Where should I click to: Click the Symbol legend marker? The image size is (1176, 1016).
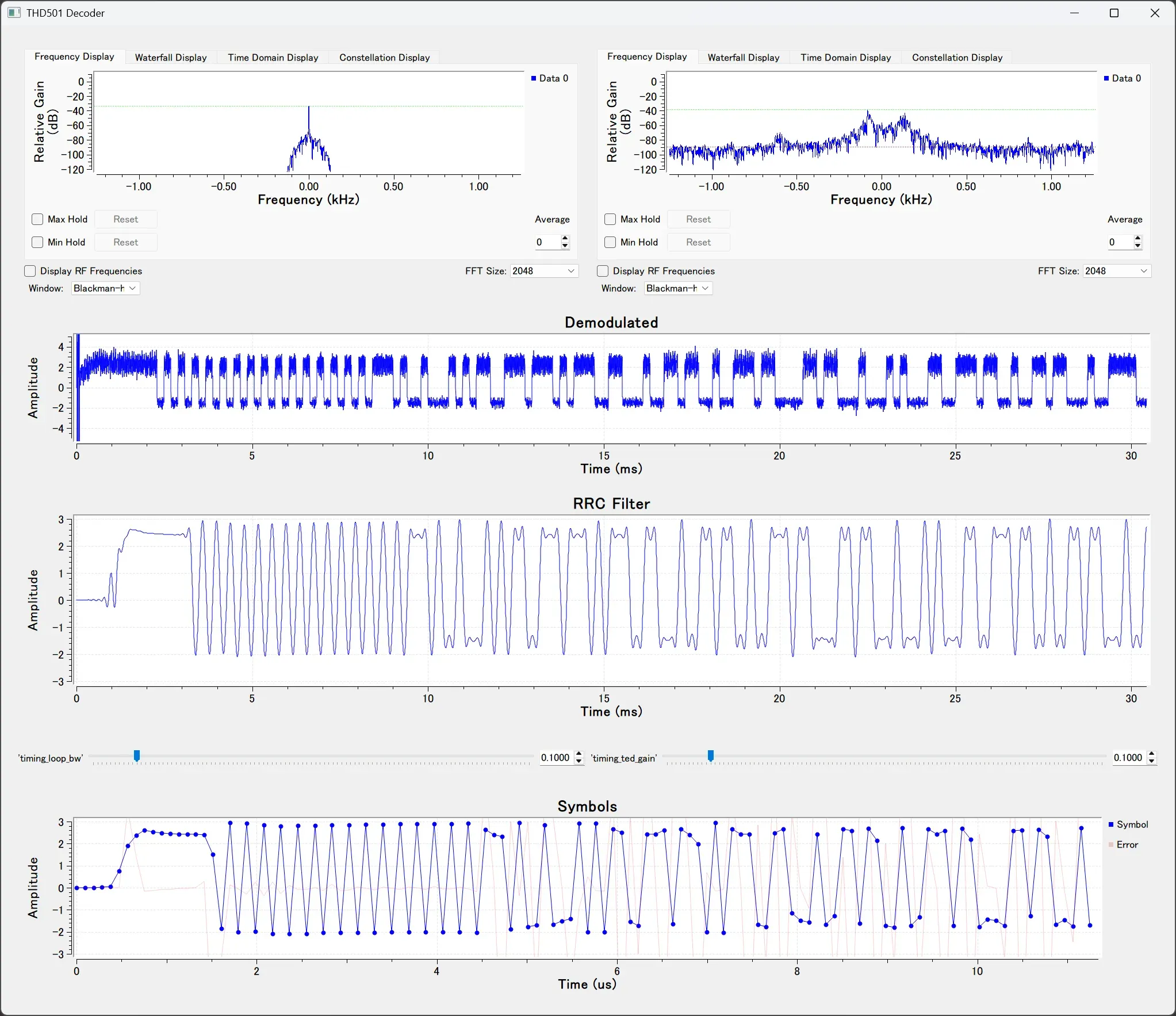(1111, 824)
